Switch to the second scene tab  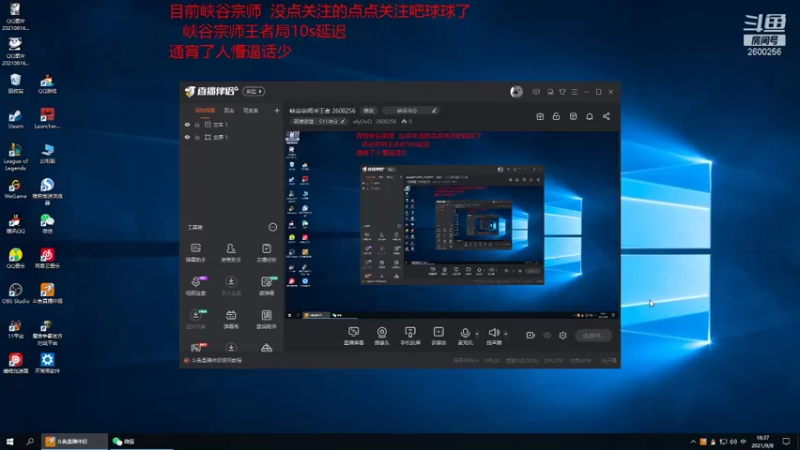pos(229,110)
